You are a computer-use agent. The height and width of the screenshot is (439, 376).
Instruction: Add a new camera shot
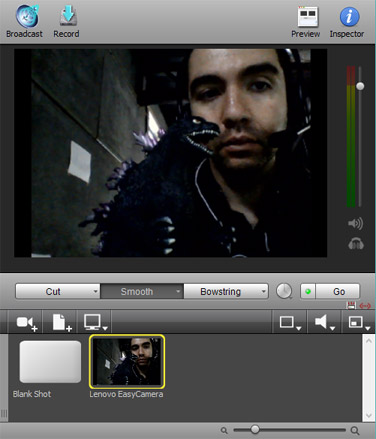[27, 323]
